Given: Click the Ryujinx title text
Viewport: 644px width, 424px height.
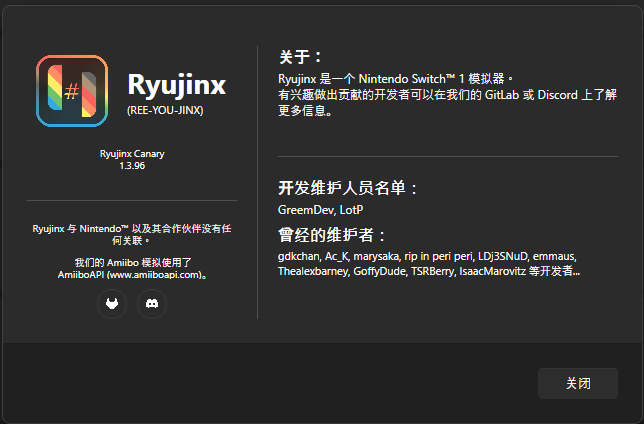Looking at the screenshot, I should (x=177, y=85).
